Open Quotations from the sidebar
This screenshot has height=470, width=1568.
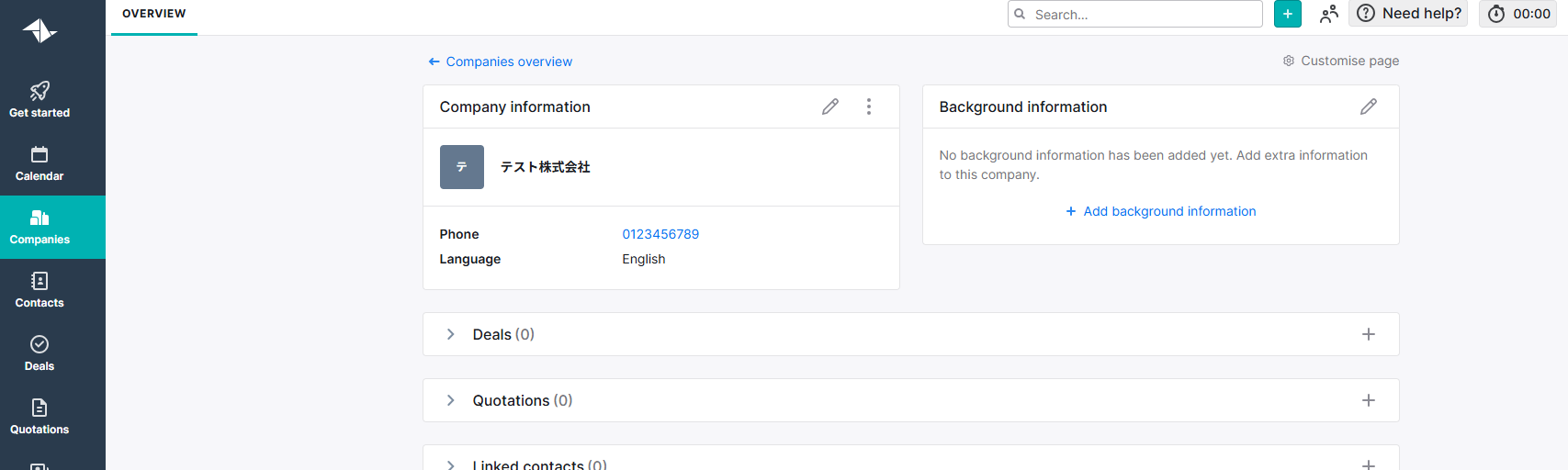[39, 418]
